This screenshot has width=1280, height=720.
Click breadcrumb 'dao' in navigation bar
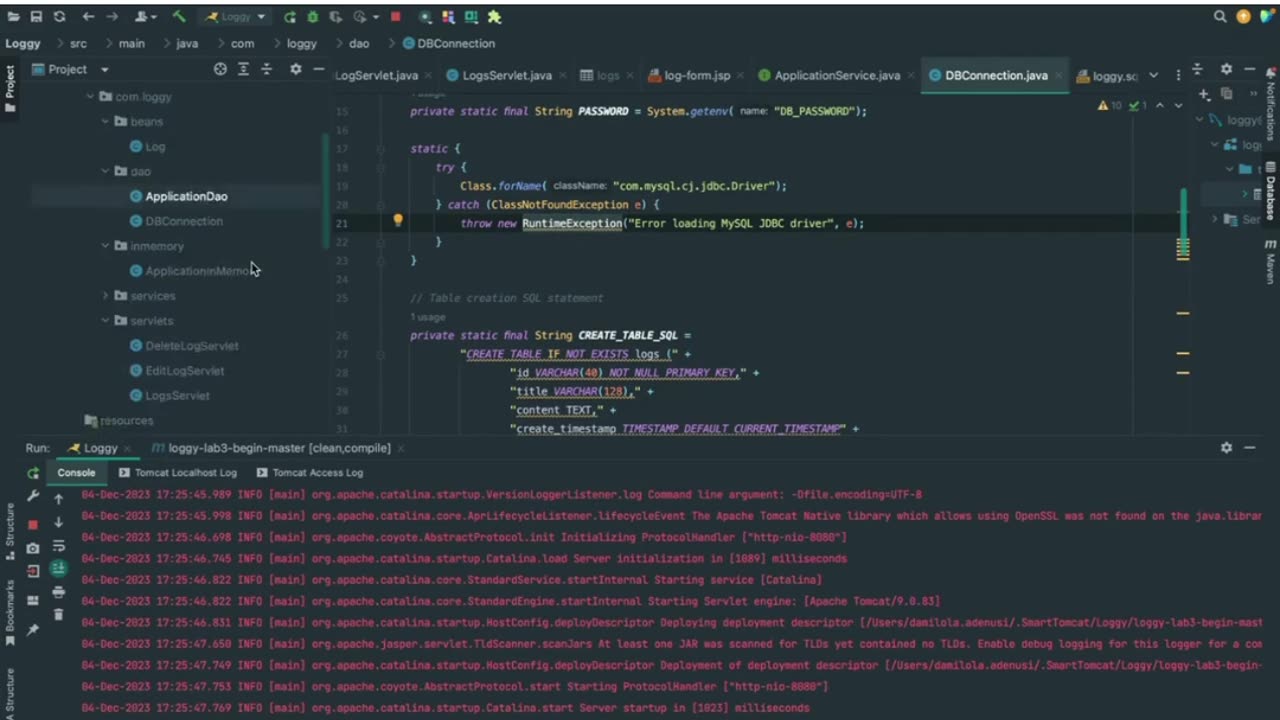[x=359, y=43]
